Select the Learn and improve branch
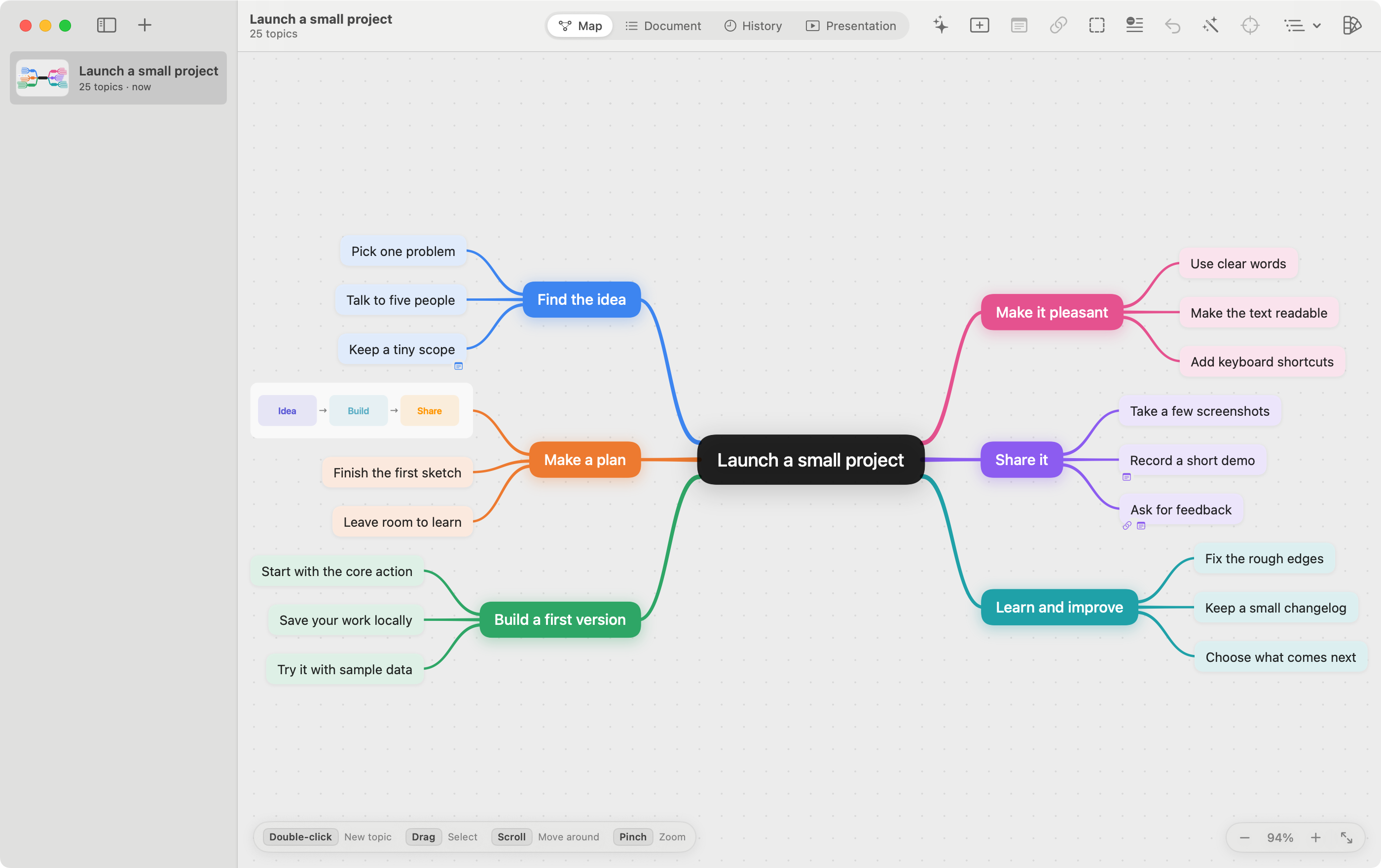 pyautogui.click(x=1059, y=607)
